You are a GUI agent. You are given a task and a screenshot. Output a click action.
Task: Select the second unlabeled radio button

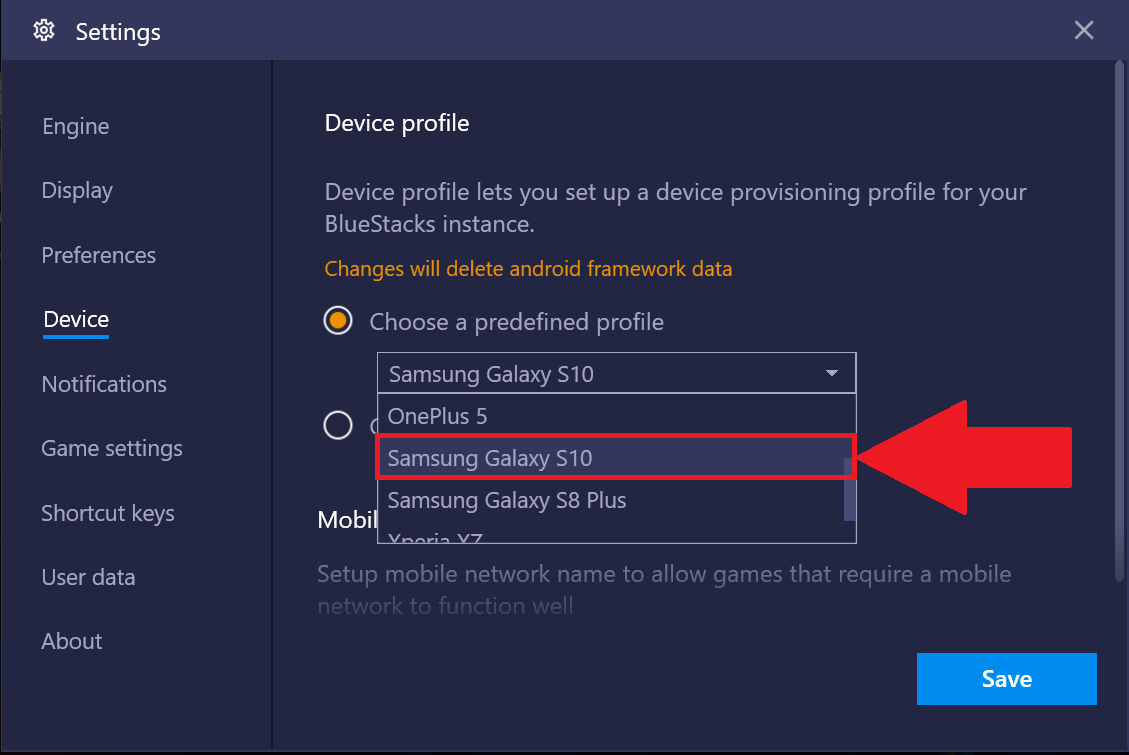coord(338,425)
